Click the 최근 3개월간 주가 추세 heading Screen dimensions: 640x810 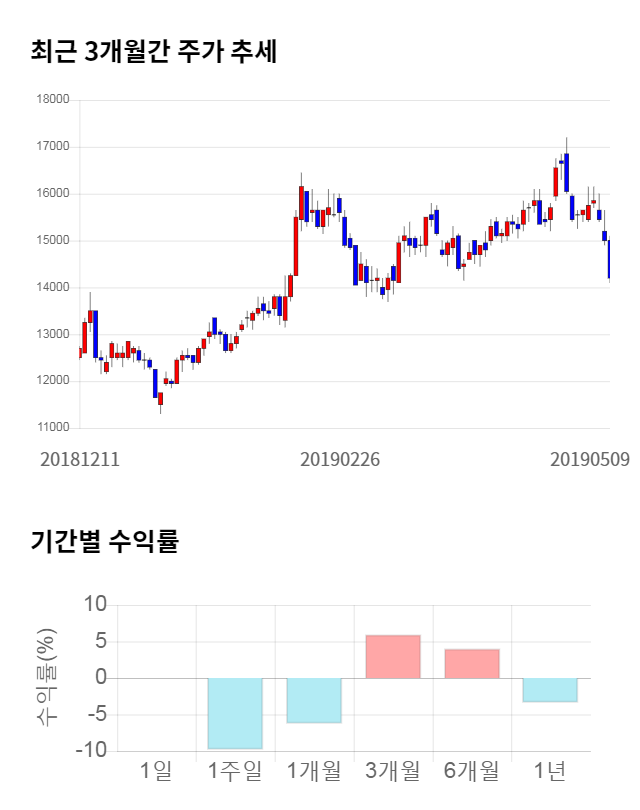click(x=153, y=51)
